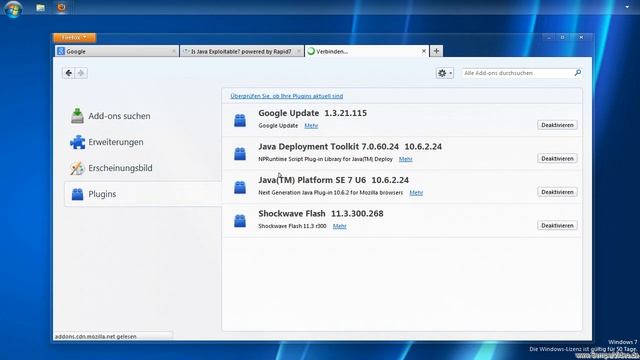
Task: Close the Google tab
Action: tap(174, 51)
